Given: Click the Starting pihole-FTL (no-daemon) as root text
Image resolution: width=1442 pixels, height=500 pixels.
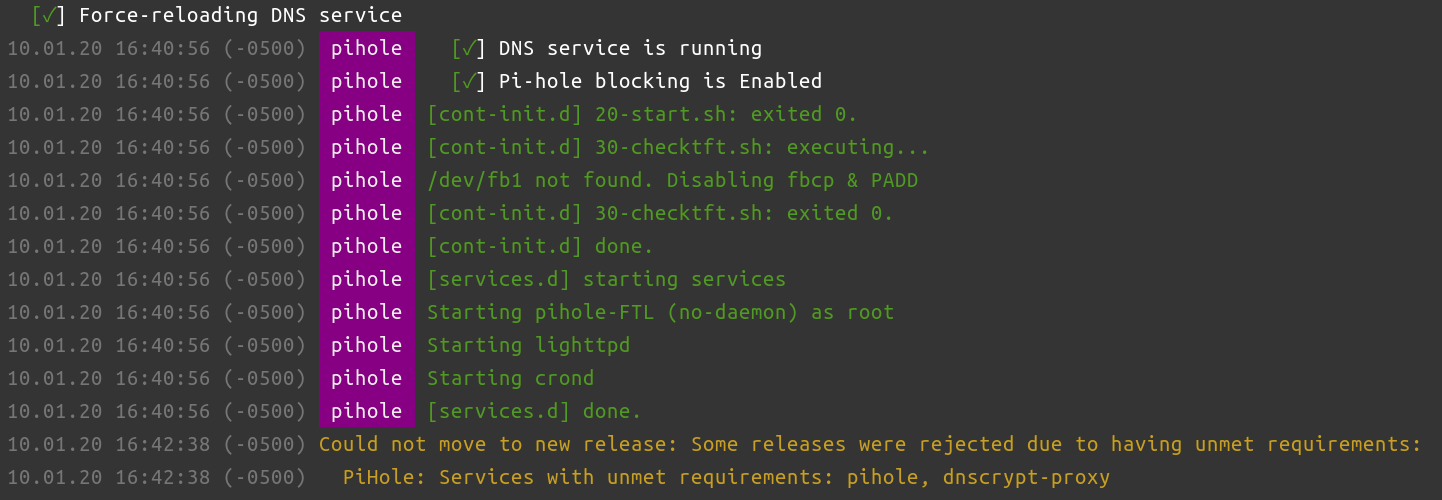Looking at the screenshot, I should click(660, 312).
